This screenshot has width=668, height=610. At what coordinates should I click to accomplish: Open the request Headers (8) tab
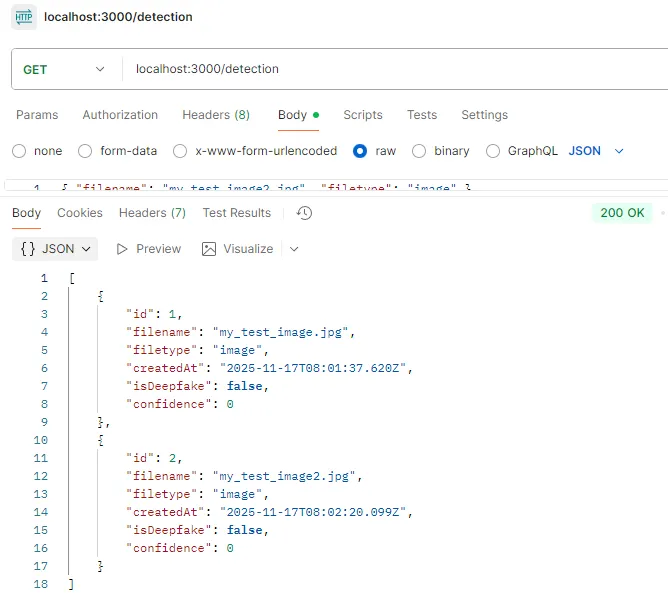click(x=216, y=115)
